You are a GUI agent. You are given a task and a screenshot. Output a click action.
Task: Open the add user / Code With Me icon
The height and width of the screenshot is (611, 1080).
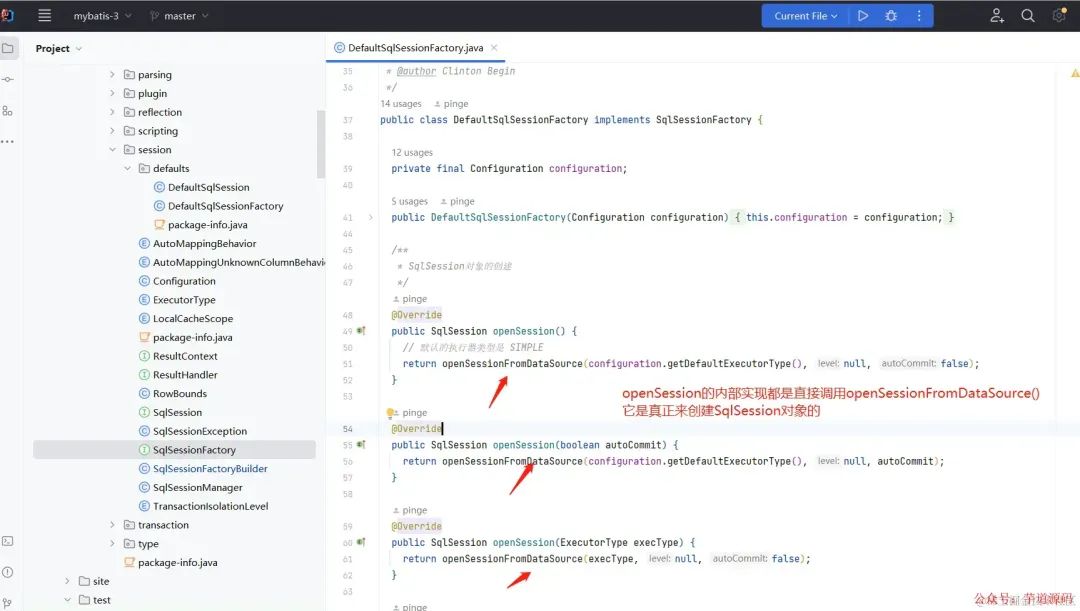997,16
